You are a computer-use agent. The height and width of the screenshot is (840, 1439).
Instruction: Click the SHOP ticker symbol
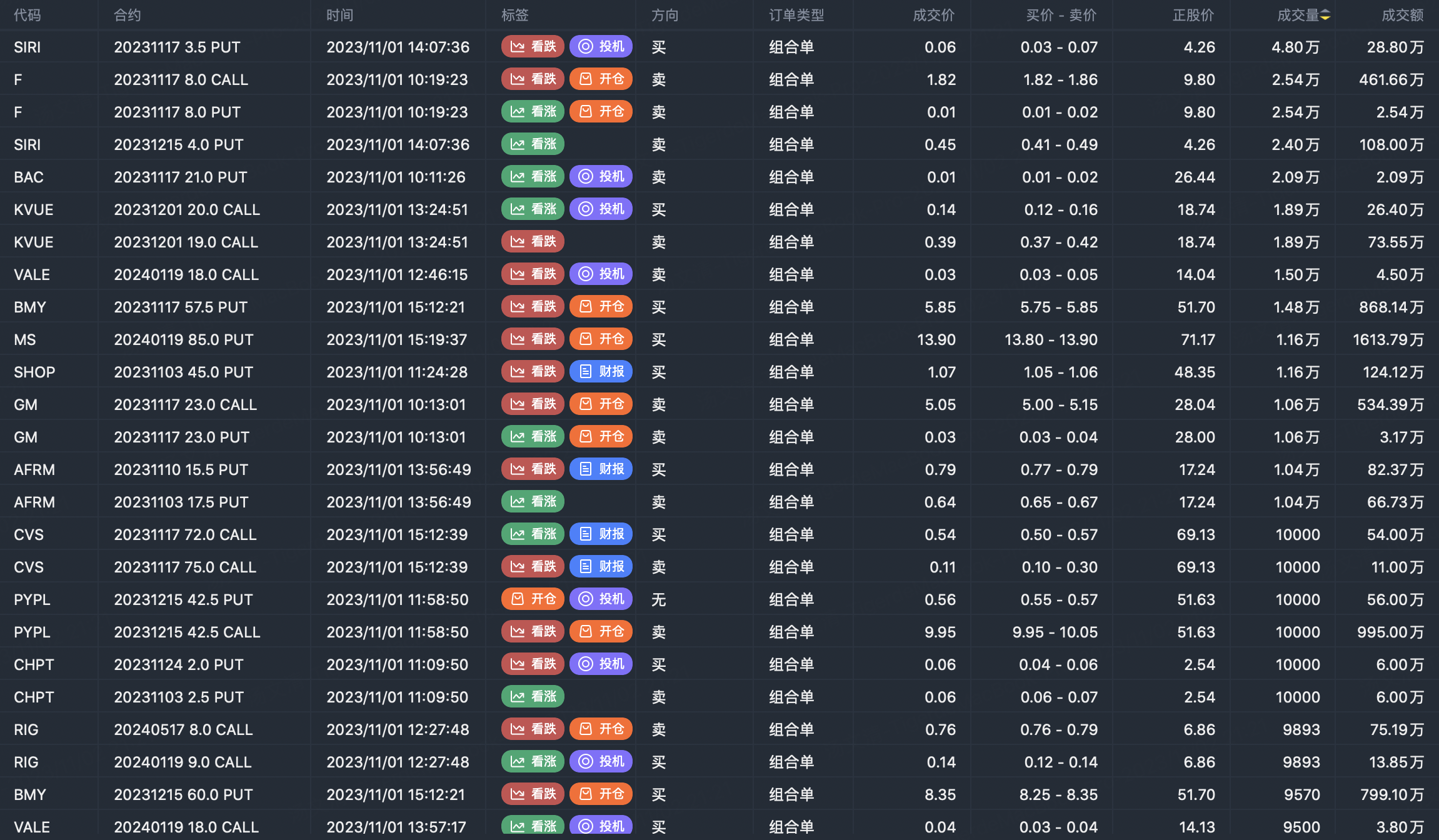tap(34, 372)
